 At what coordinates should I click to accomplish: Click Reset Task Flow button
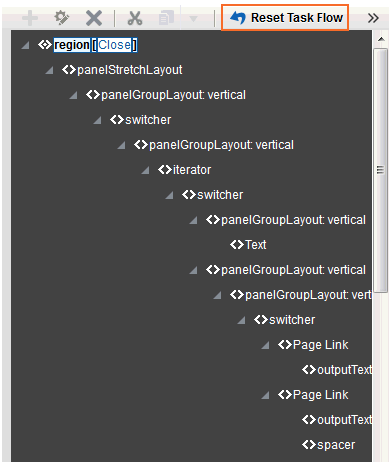click(x=285, y=18)
